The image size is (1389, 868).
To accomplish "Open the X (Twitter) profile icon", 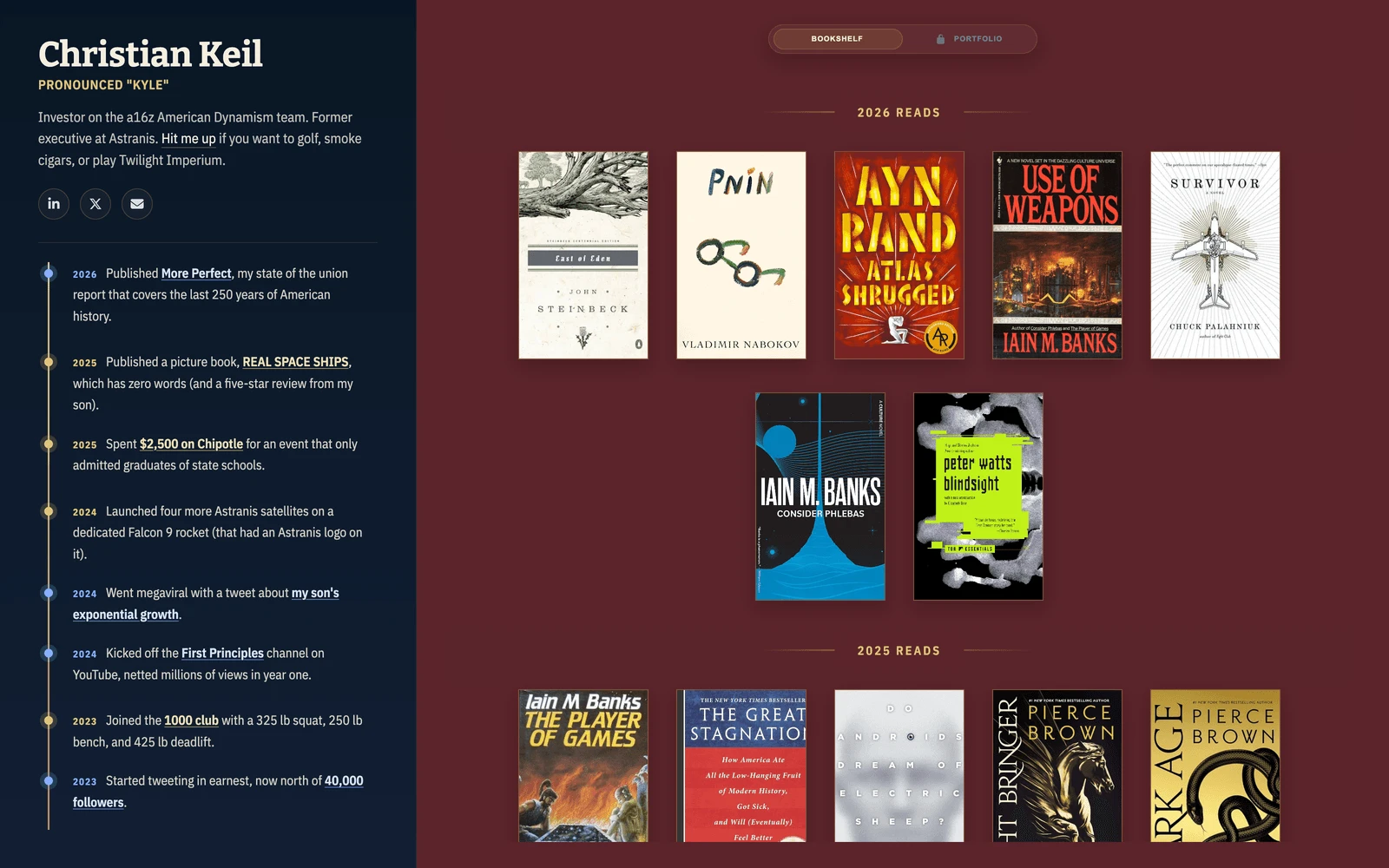I will pos(95,204).
